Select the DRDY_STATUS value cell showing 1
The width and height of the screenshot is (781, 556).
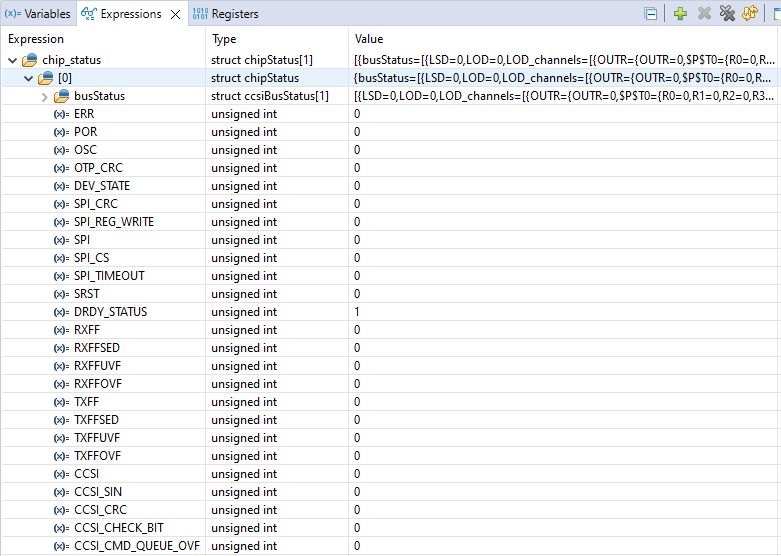357,312
